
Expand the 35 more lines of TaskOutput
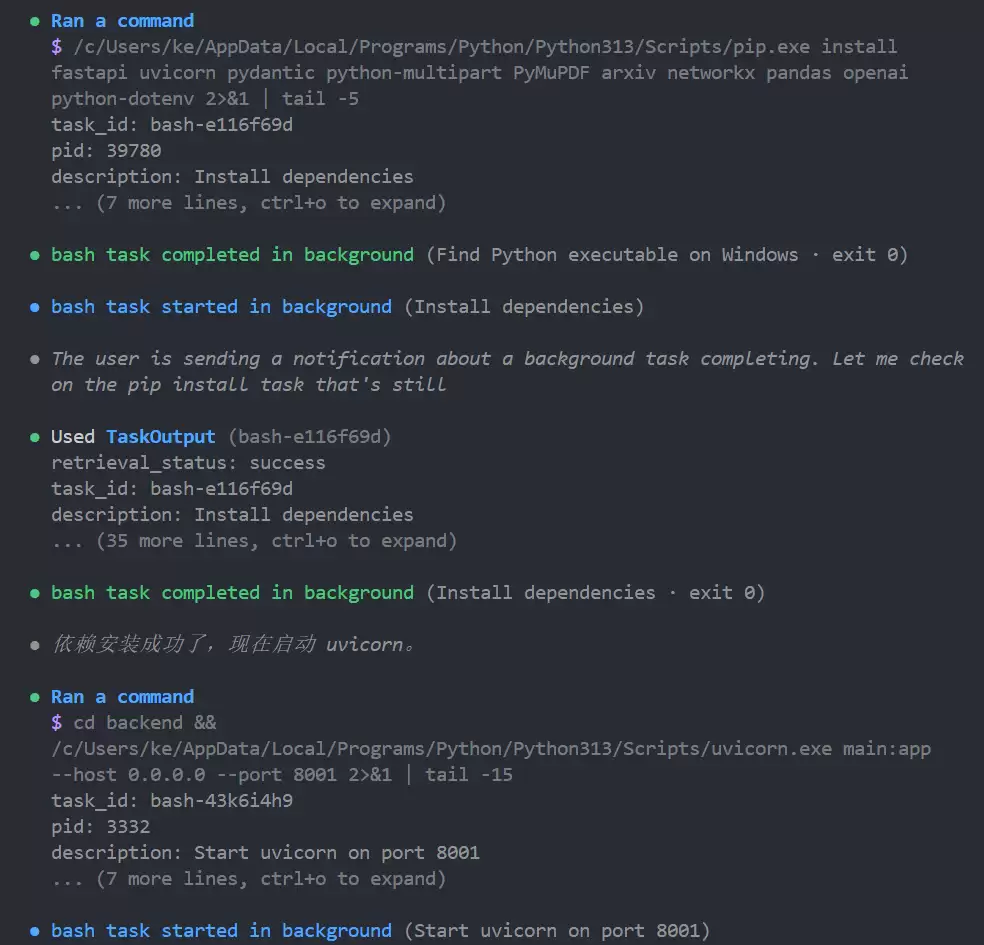click(254, 541)
